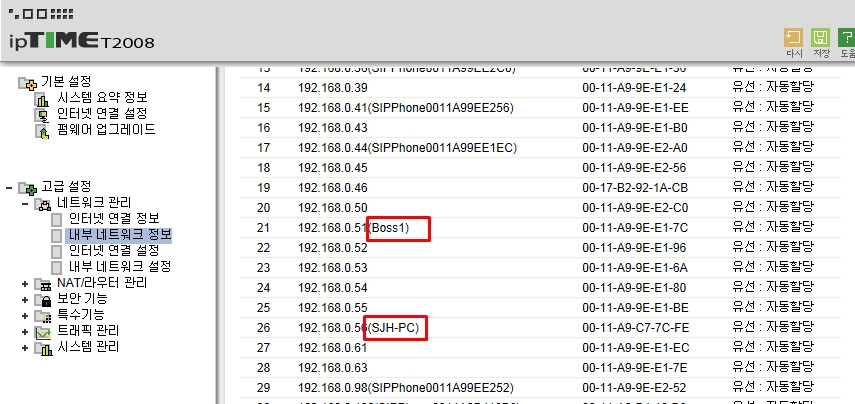Click IP 192.168.0.46 in row 19
Viewport: 855px width, 404px height.
333,188
